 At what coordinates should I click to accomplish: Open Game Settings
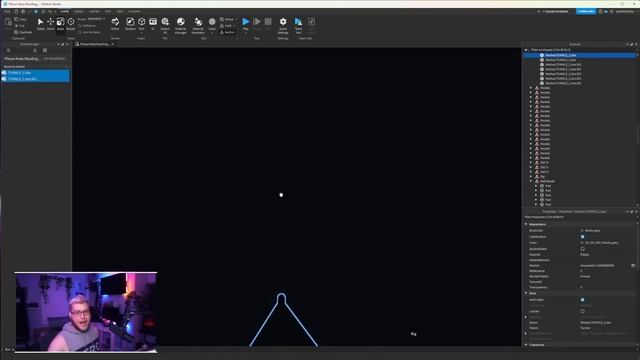click(283, 25)
